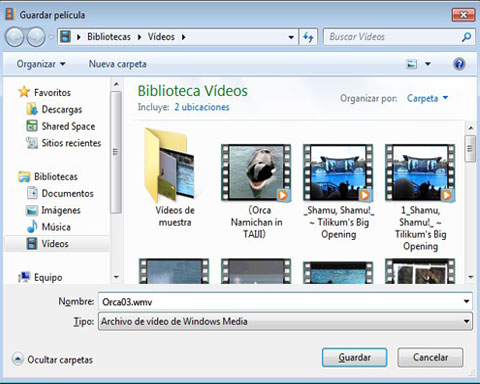Click the navigation pane scroll down arrow

(116, 277)
